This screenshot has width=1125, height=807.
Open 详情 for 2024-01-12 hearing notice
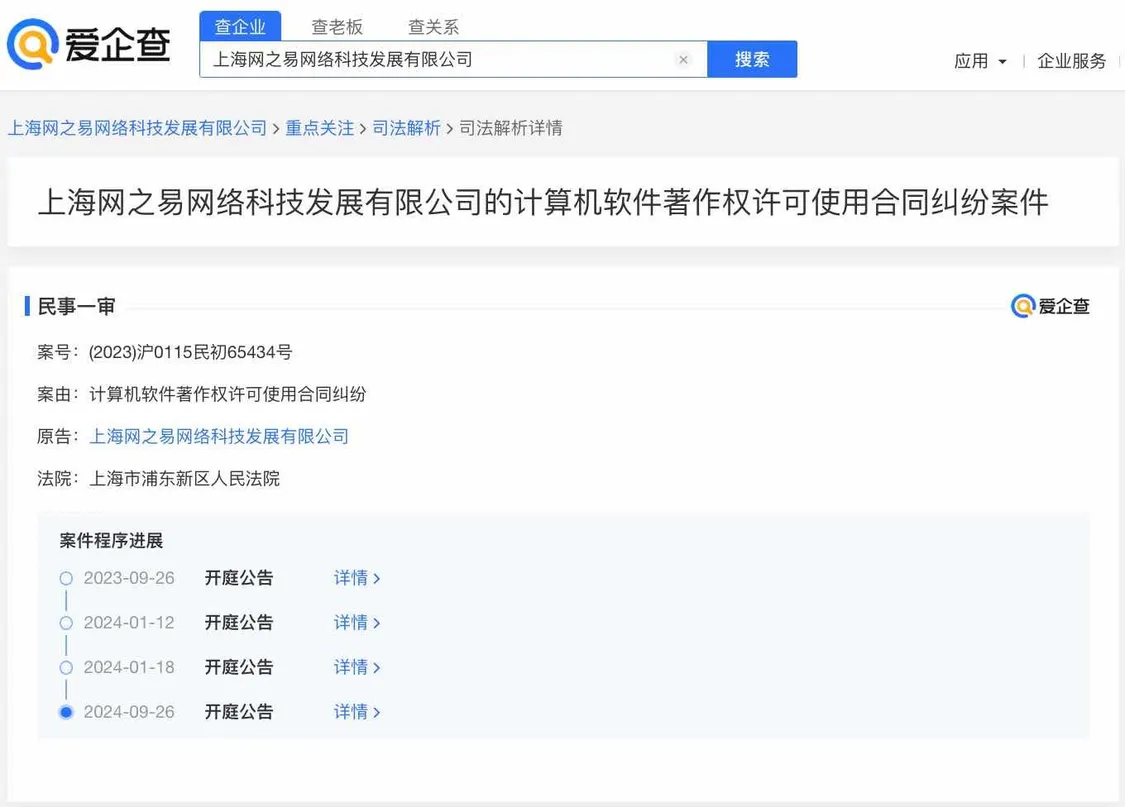tap(357, 623)
